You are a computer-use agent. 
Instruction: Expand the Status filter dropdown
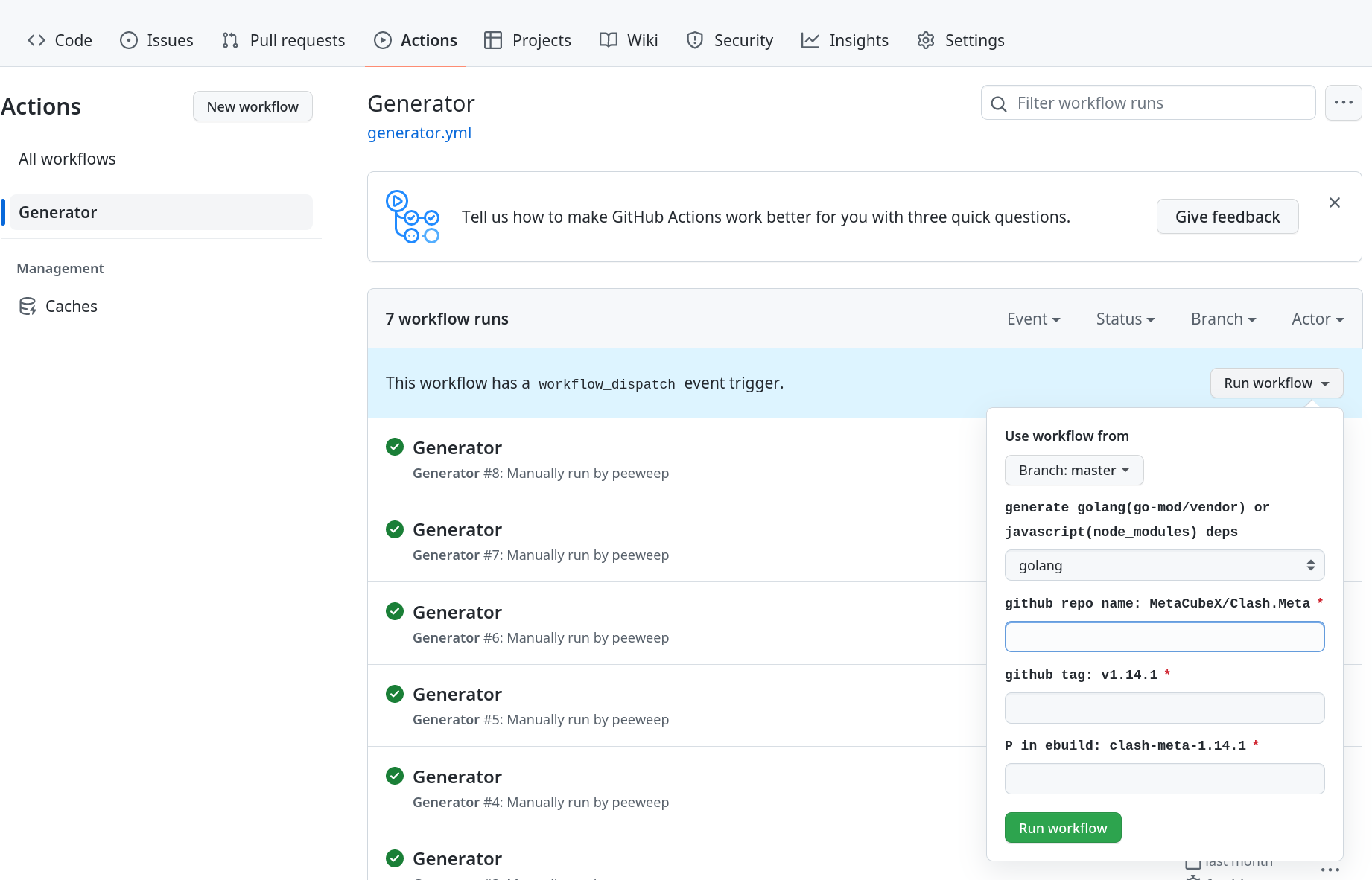[1125, 319]
